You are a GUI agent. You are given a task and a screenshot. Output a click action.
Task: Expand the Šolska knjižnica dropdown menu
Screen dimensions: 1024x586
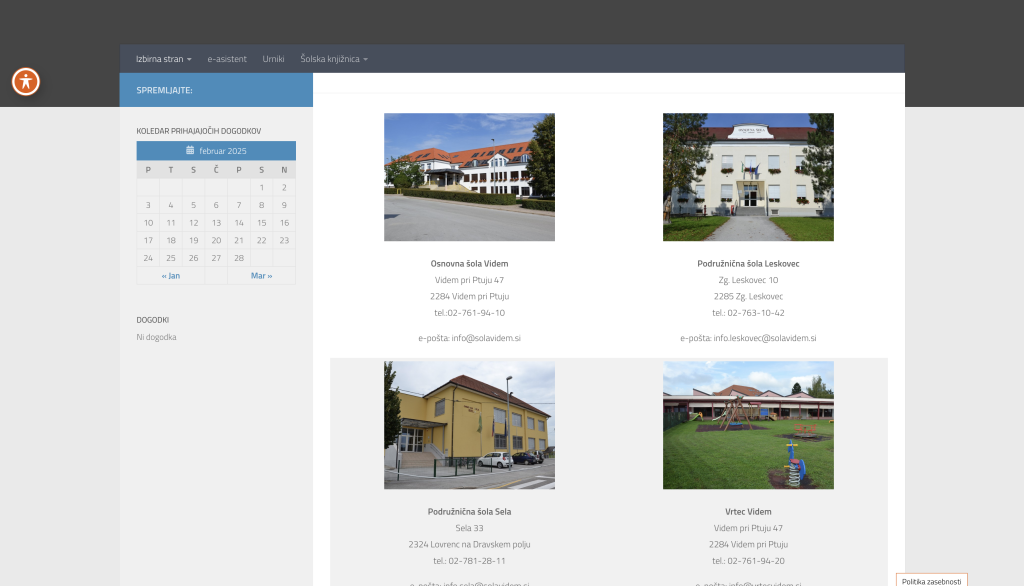coord(334,59)
